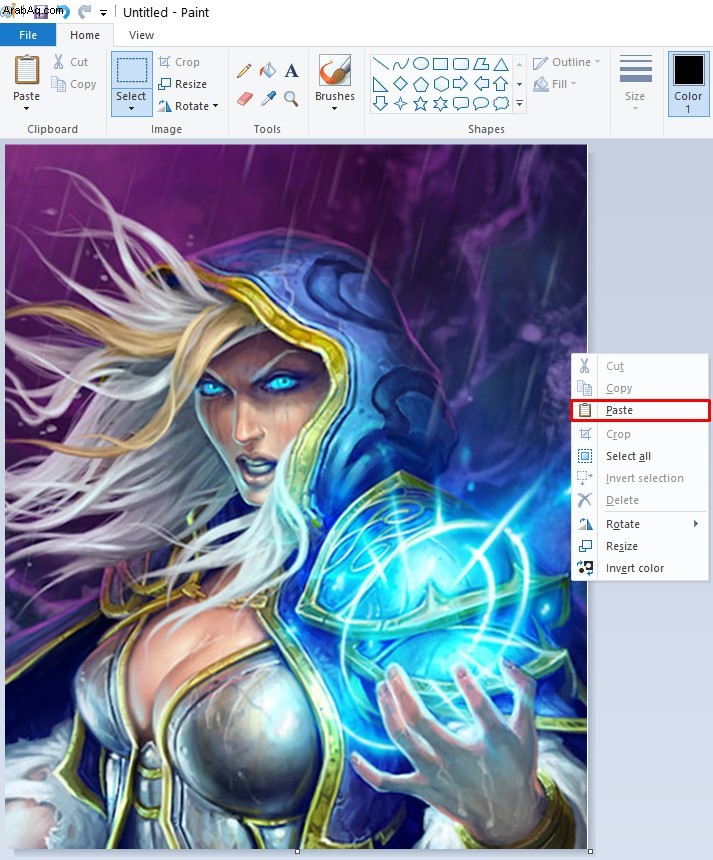Image resolution: width=713 pixels, height=860 pixels.
Task: Click the ribbon Crop button
Action: 179,62
